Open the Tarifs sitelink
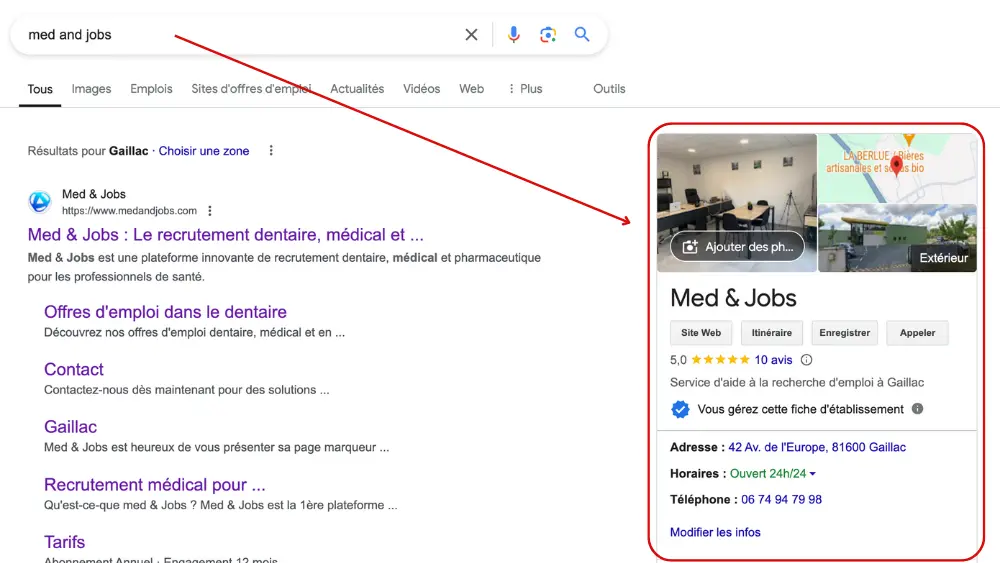 (64, 542)
